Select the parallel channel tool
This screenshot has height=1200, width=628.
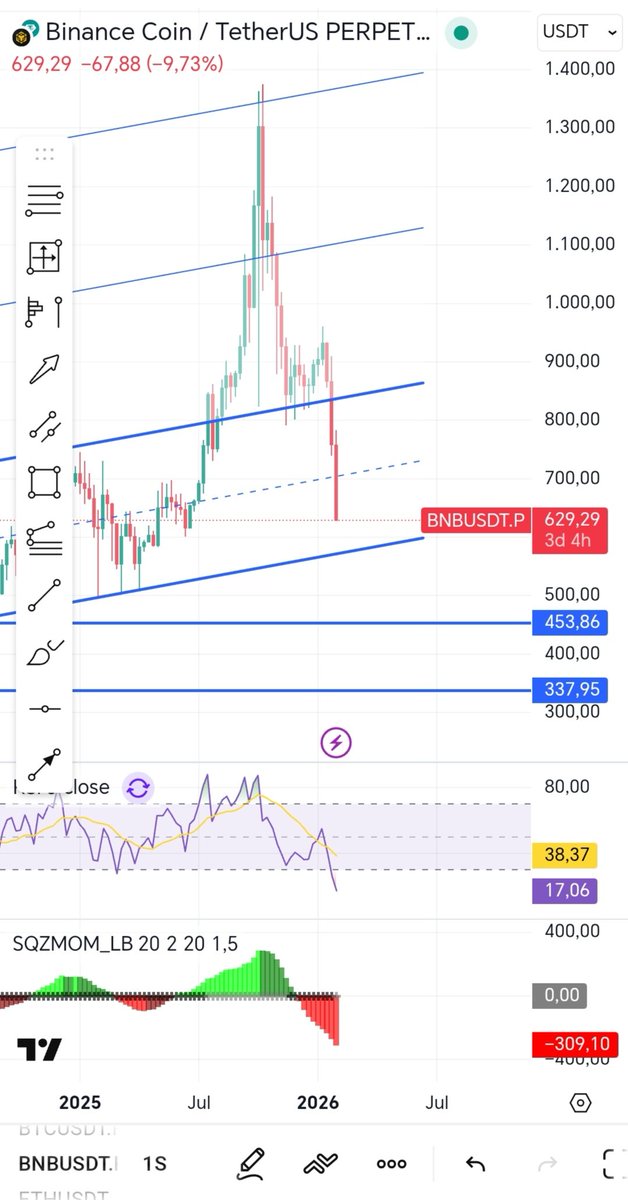point(44,426)
